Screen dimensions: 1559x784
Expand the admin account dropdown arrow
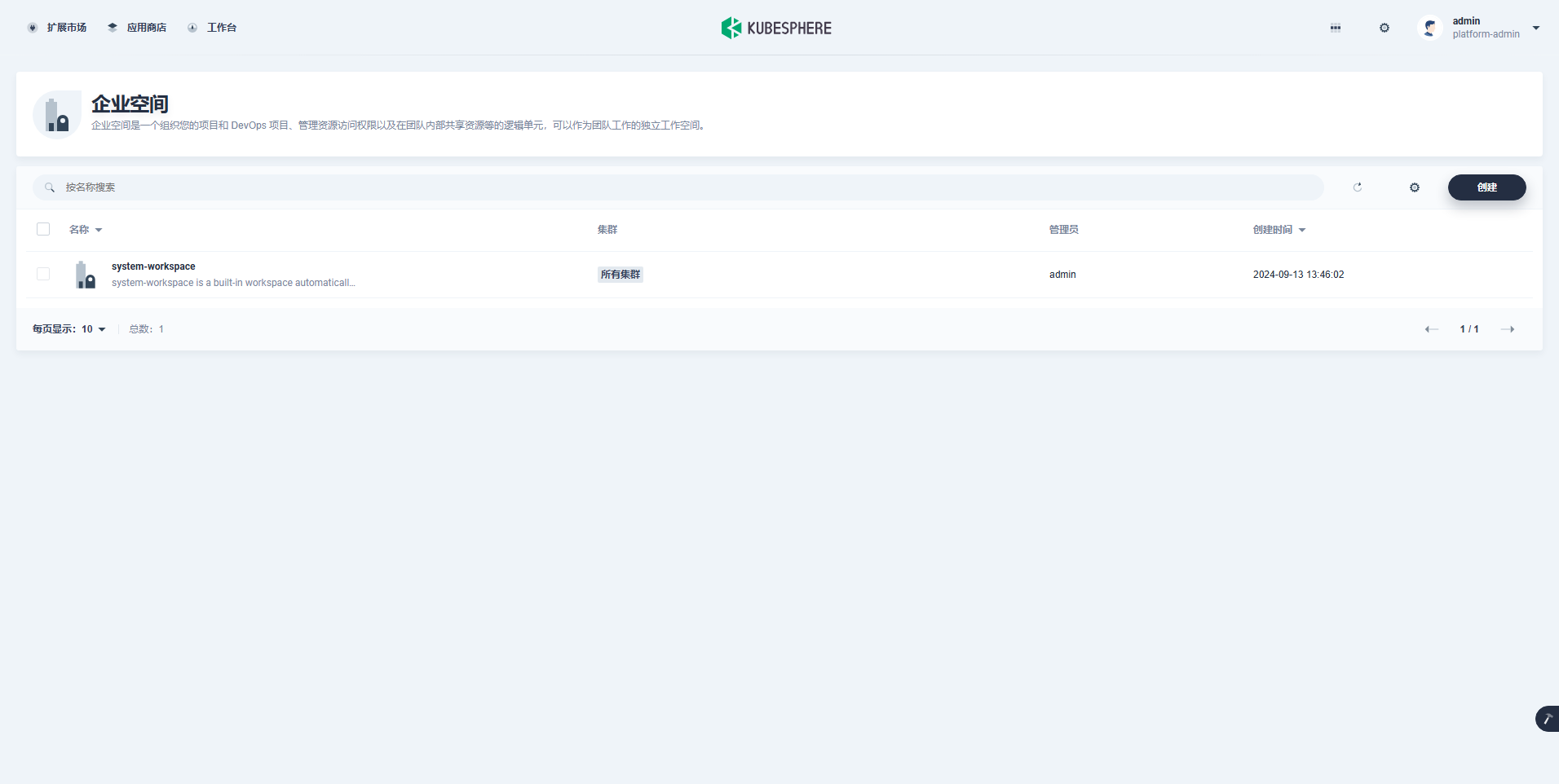click(1536, 28)
